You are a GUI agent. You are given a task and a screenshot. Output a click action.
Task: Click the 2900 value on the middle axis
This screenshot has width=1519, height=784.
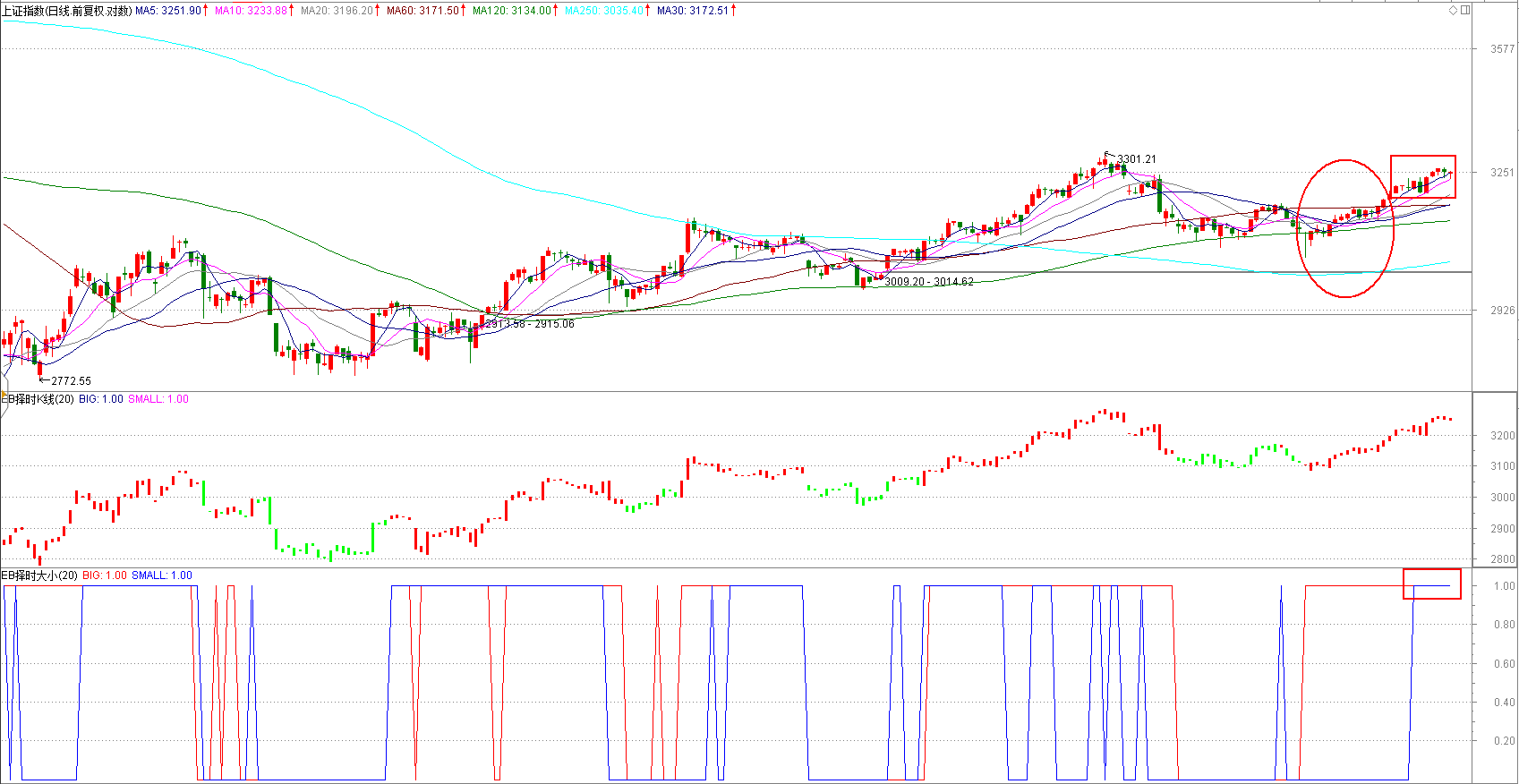tap(1502, 529)
